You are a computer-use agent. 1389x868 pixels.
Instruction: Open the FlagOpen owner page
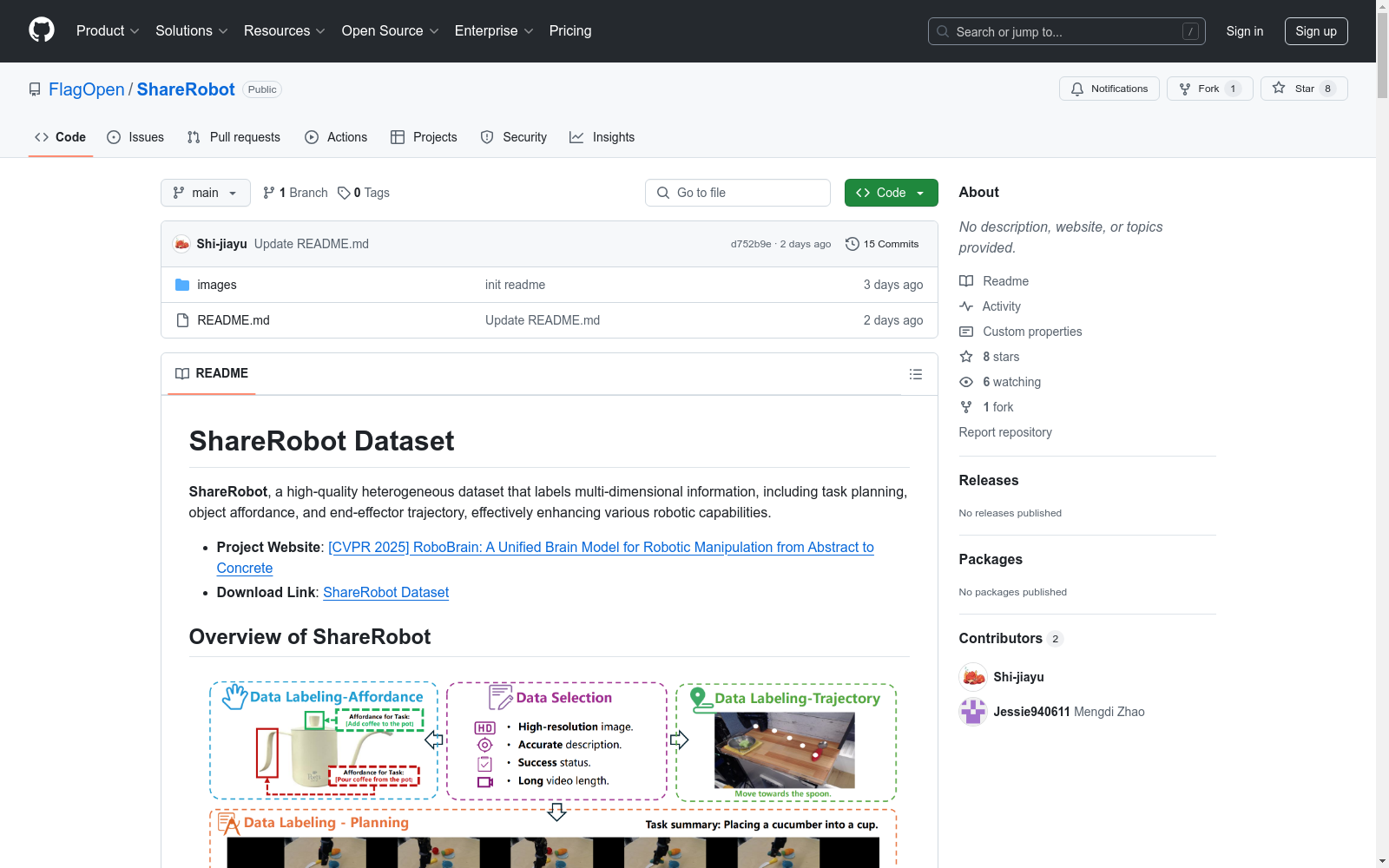coord(87,89)
